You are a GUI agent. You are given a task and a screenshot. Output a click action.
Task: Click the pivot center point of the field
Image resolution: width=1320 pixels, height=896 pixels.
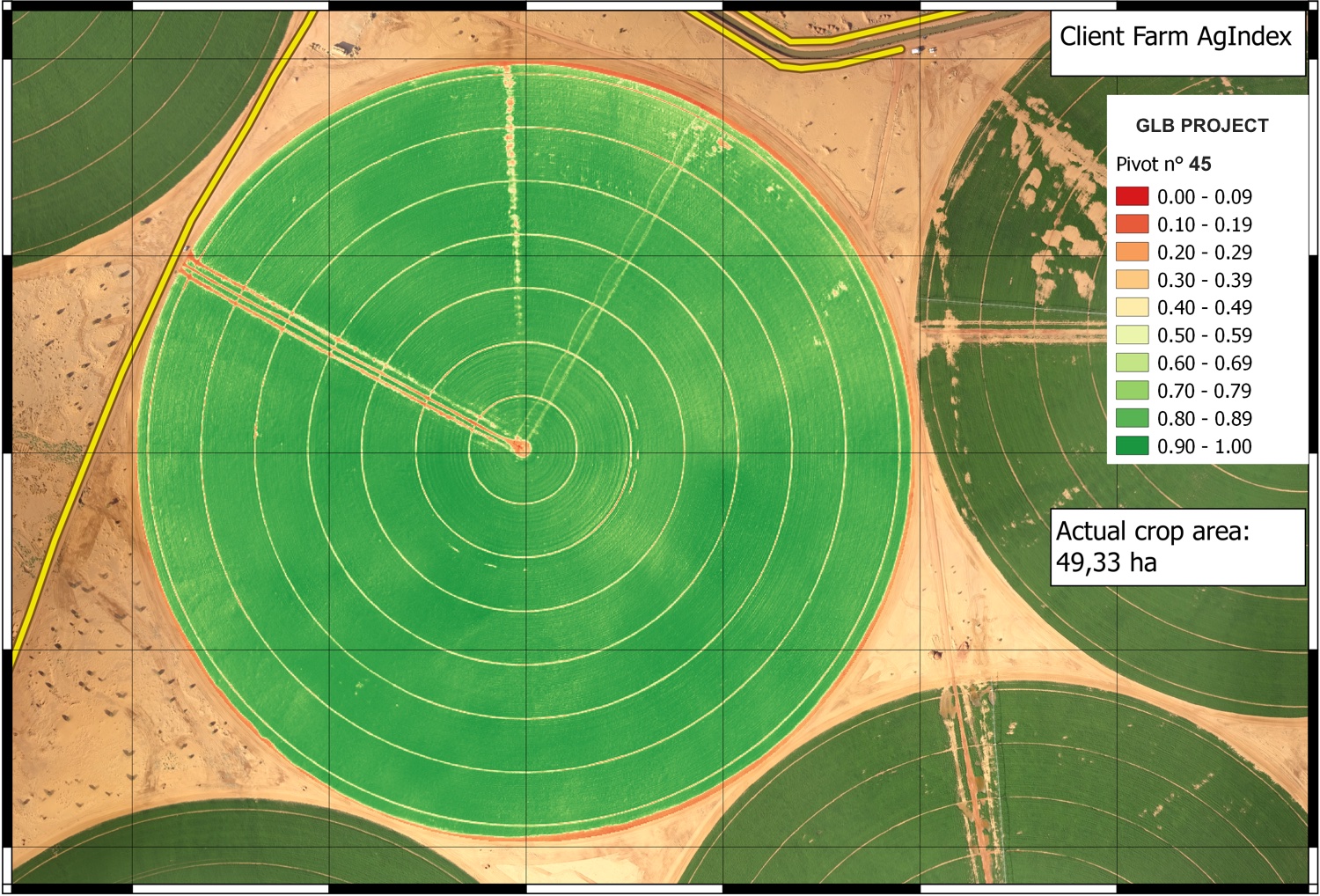(x=522, y=448)
